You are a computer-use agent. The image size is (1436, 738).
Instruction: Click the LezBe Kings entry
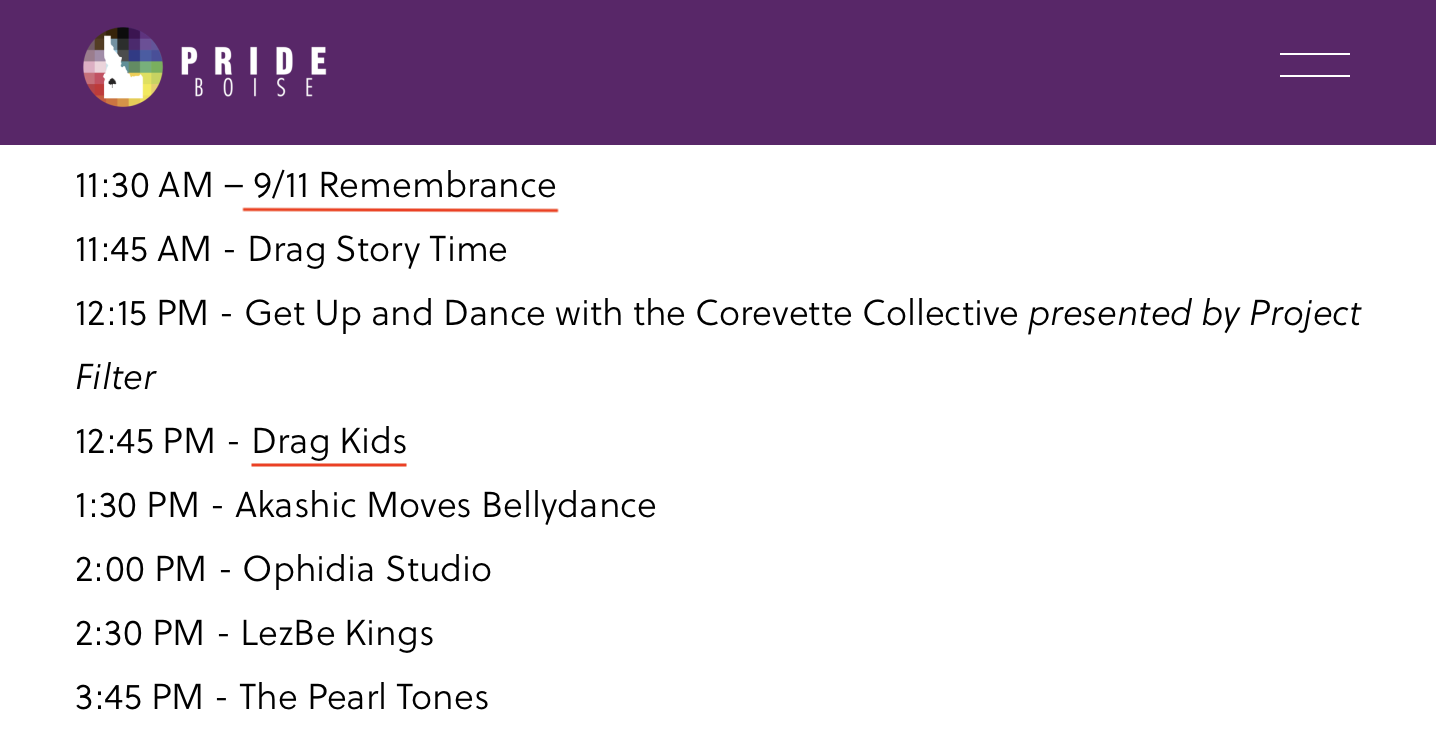click(x=337, y=633)
